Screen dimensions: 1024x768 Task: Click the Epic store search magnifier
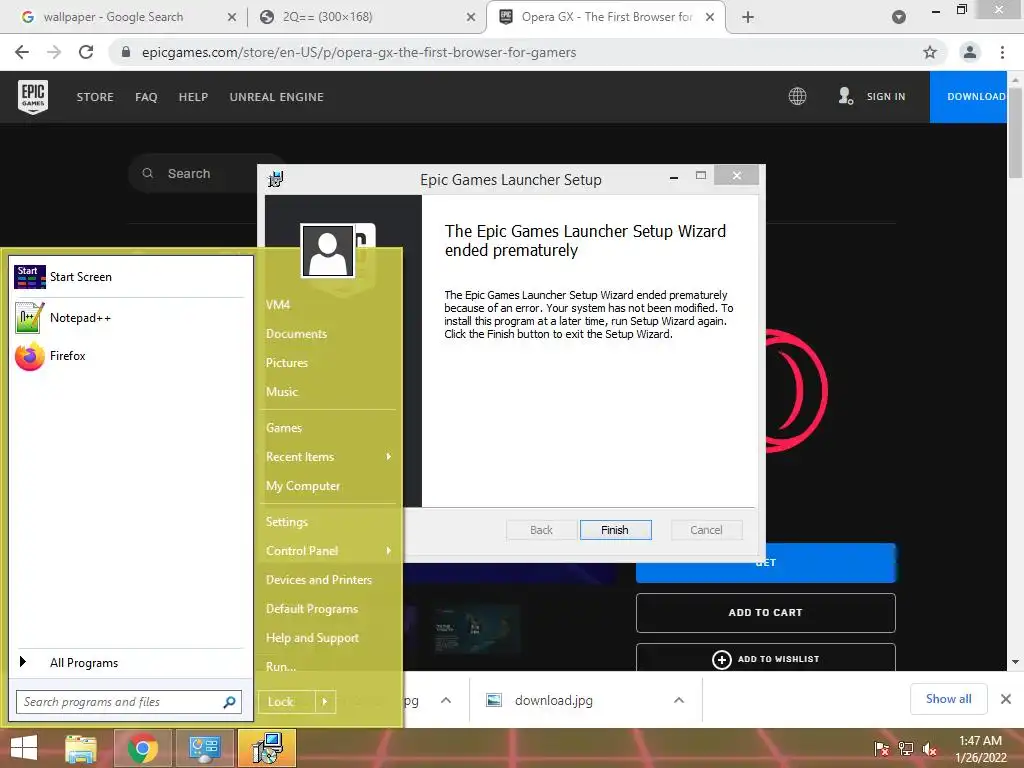(x=148, y=173)
